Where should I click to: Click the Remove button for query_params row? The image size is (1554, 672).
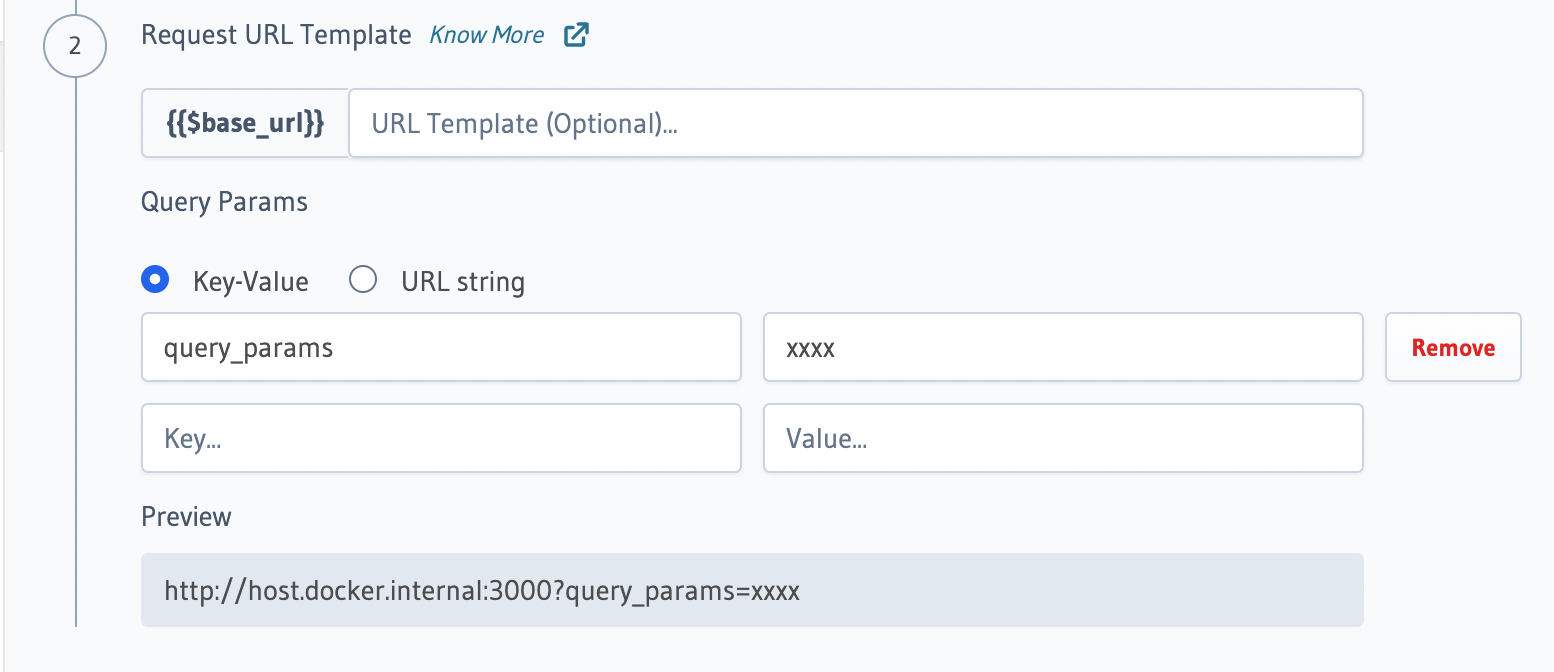1452,347
